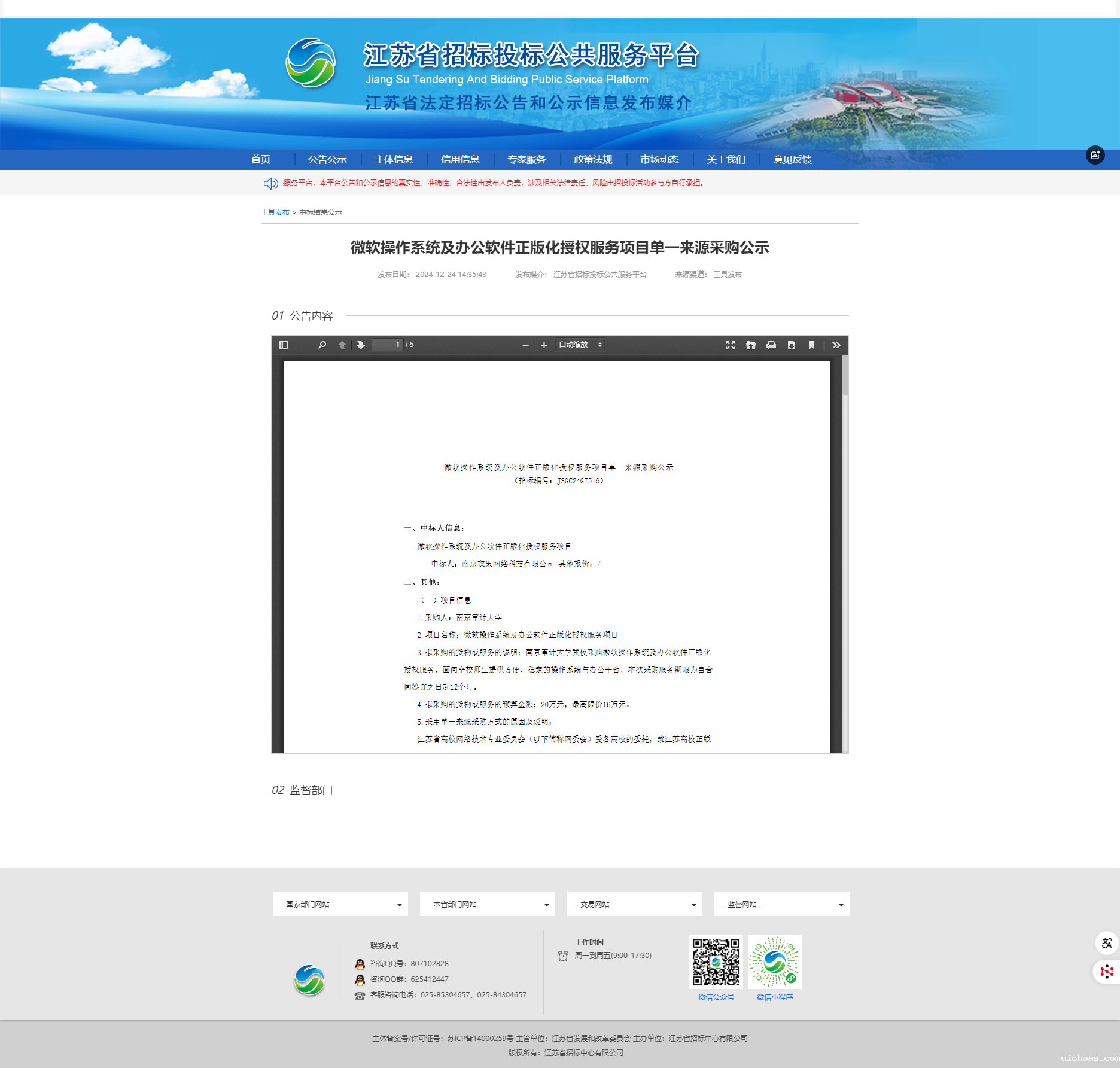The height and width of the screenshot is (1068, 1120).
Task: Click the 版权所有 江苏省招标中心有限公司 footer text
Action: click(566, 1053)
